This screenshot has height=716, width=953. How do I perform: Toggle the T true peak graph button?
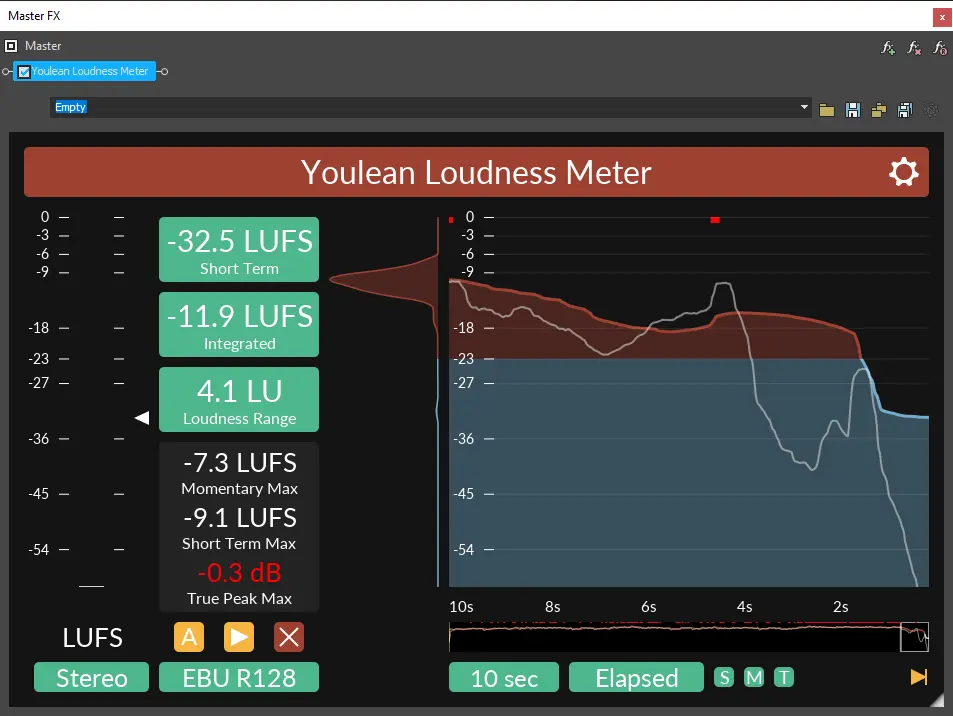point(784,677)
